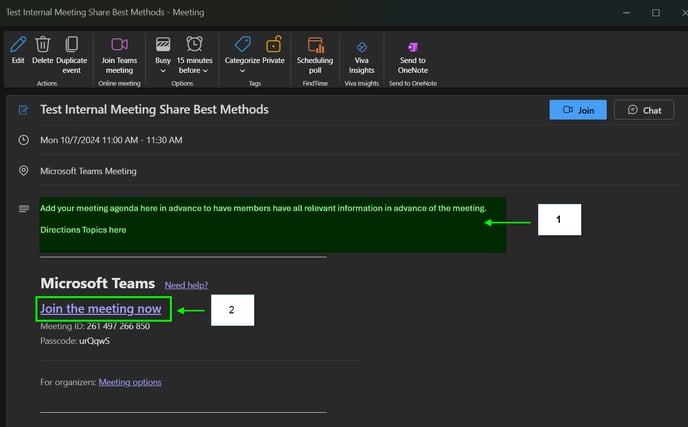The height and width of the screenshot is (427, 688).
Task: Click the notes icon beside agenda
Action: click(24, 208)
